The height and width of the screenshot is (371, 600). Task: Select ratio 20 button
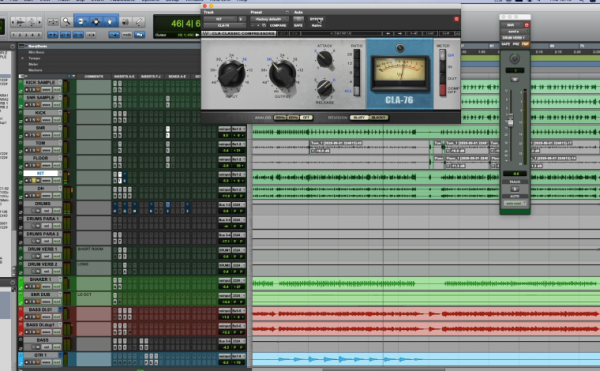[356, 55]
